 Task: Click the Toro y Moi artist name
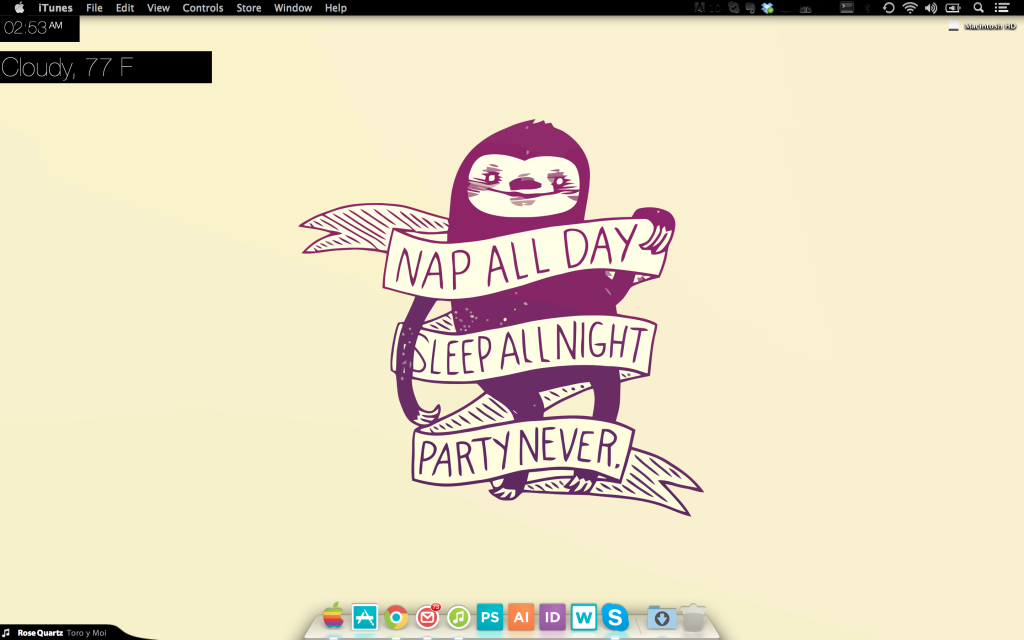pyautogui.click(x=86, y=633)
